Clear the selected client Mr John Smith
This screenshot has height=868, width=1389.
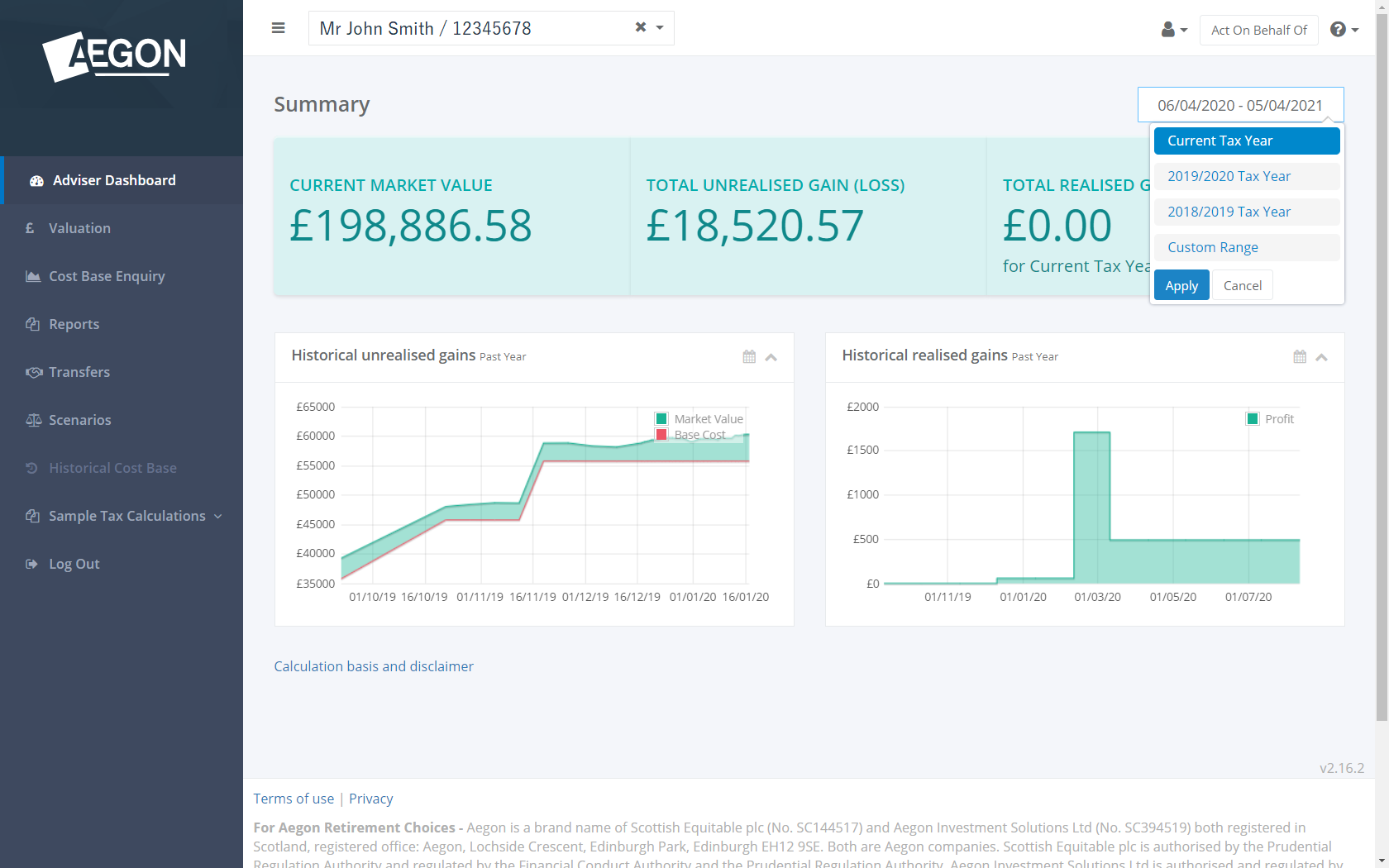coord(640,27)
